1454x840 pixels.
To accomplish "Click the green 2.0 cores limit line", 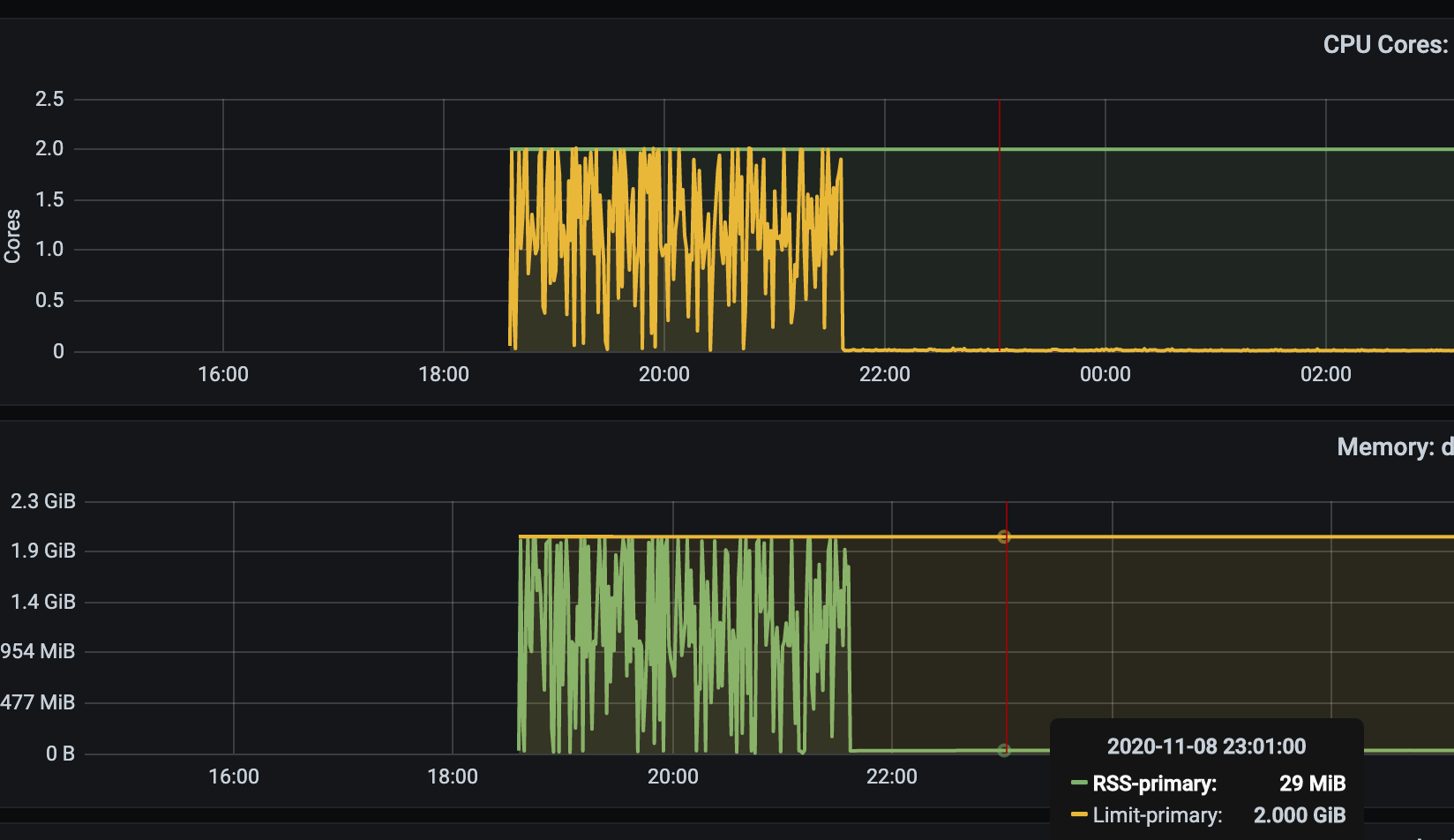I will [1147, 148].
